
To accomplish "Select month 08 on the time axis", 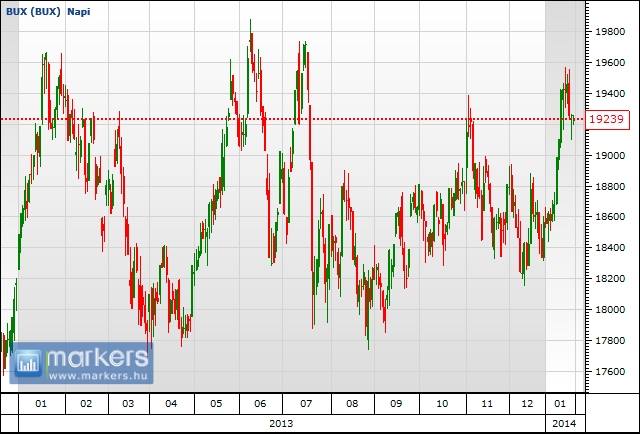I will (352, 404).
